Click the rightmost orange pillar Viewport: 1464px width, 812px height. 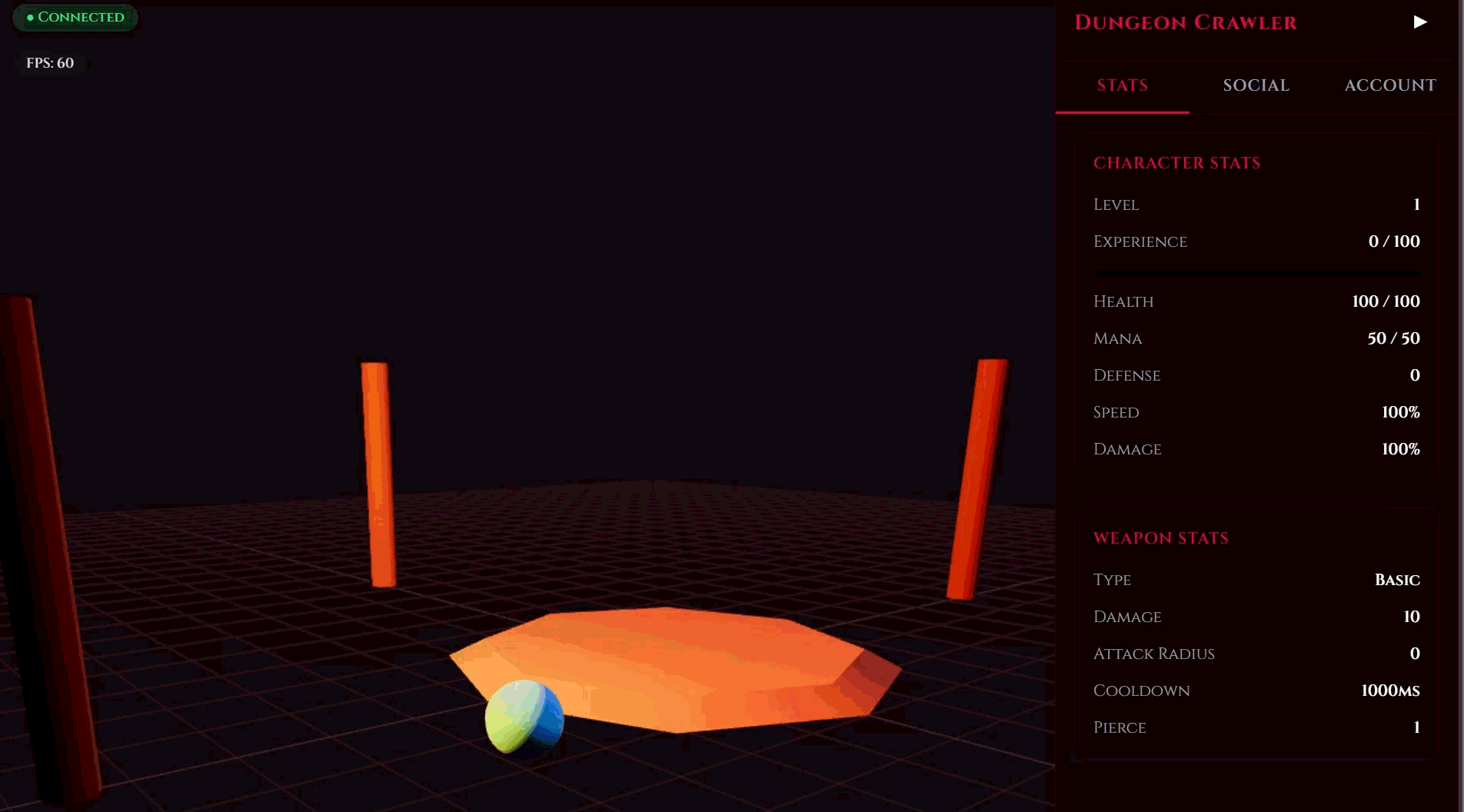(978, 477)
